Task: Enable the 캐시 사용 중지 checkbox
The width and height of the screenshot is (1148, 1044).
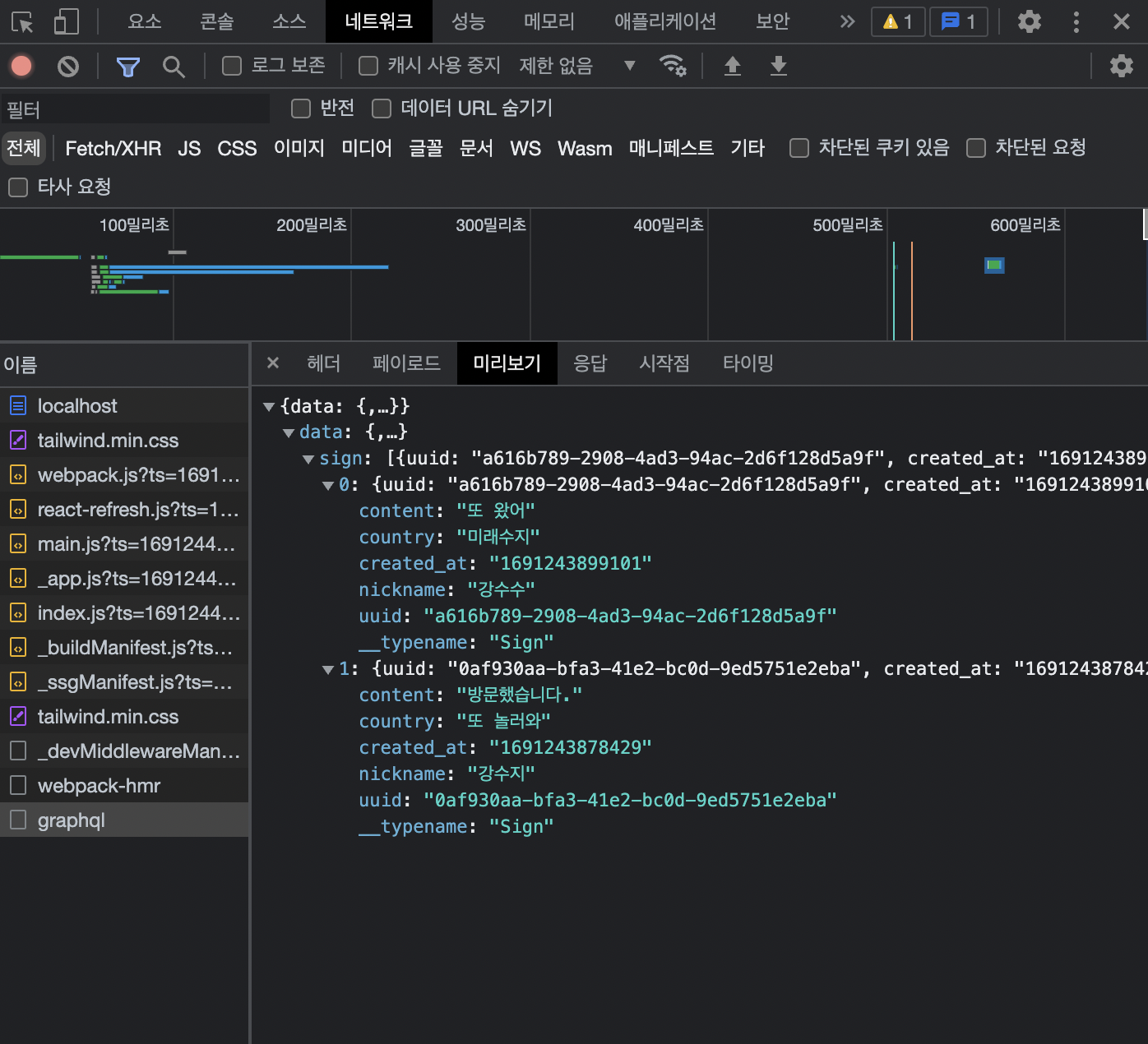Action: click(368, 66)
